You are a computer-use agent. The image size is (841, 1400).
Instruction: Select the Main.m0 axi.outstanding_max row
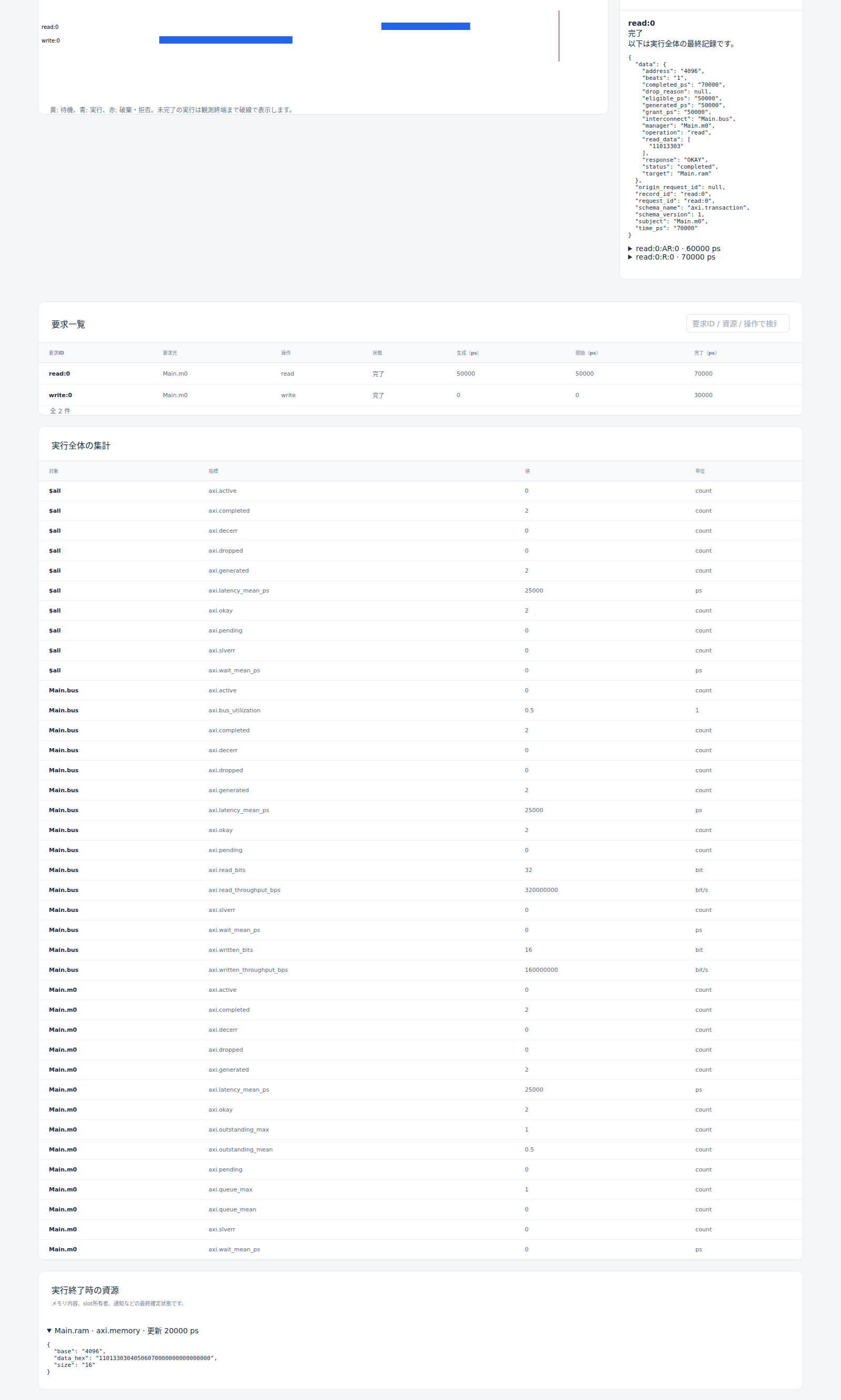[x=420, y=1129]
